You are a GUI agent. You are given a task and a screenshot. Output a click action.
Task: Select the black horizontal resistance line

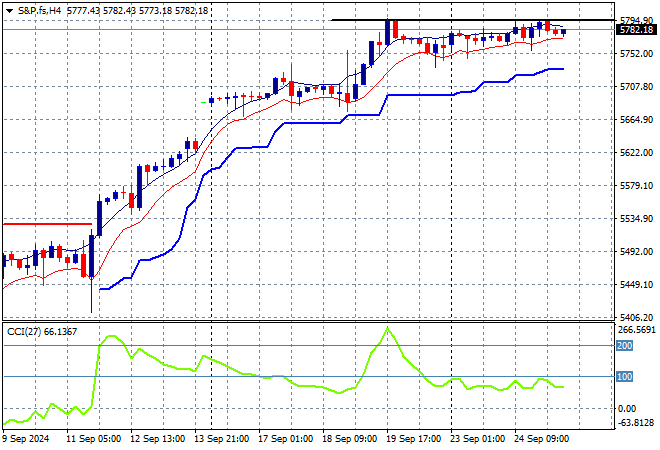click(470, 21)
